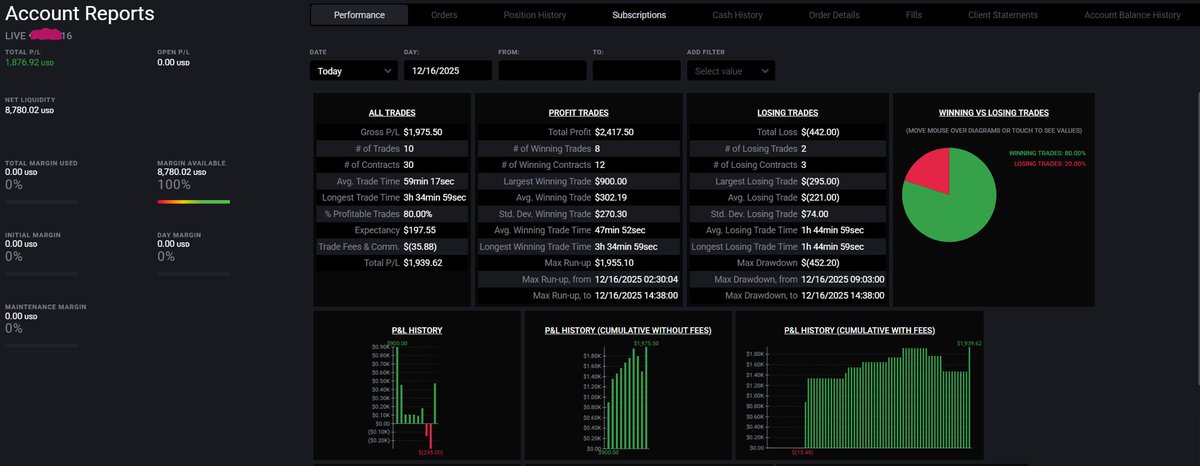Click the empty To input field
Image resolution: width=1200 pixels, height=466 pixels.
tap(636, 71)
